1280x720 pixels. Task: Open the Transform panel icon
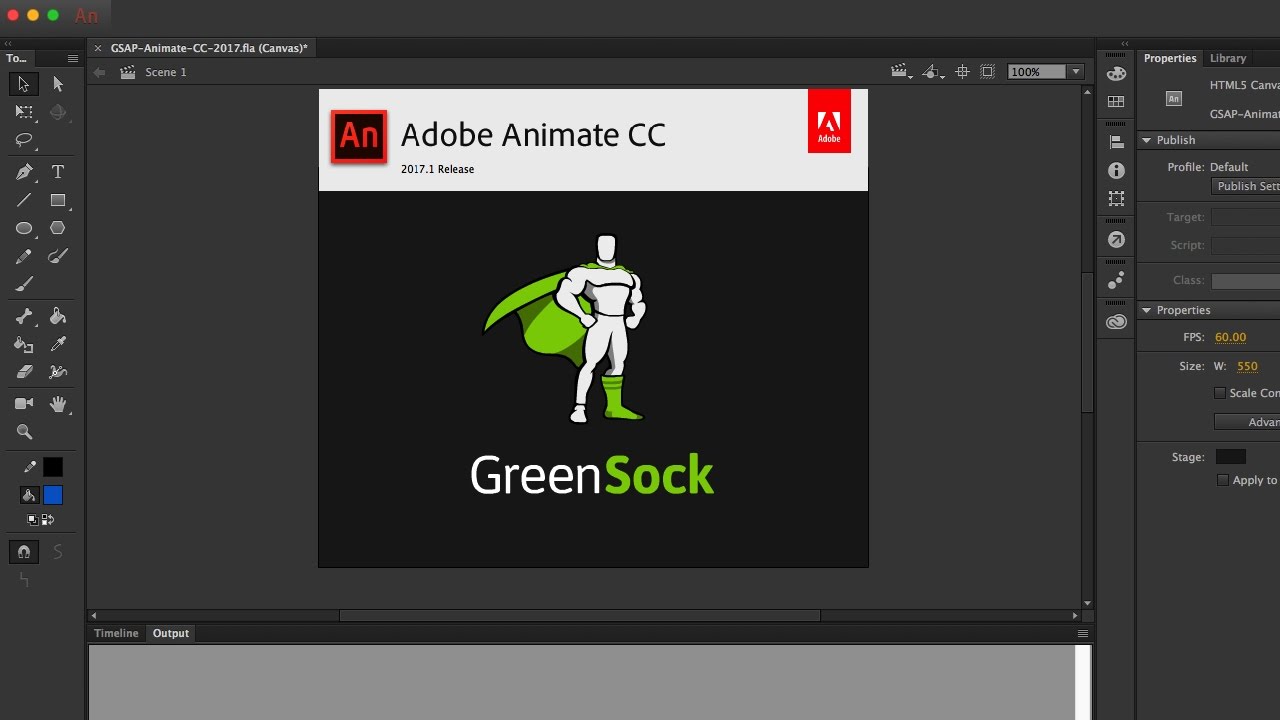tap(1117, 199)
